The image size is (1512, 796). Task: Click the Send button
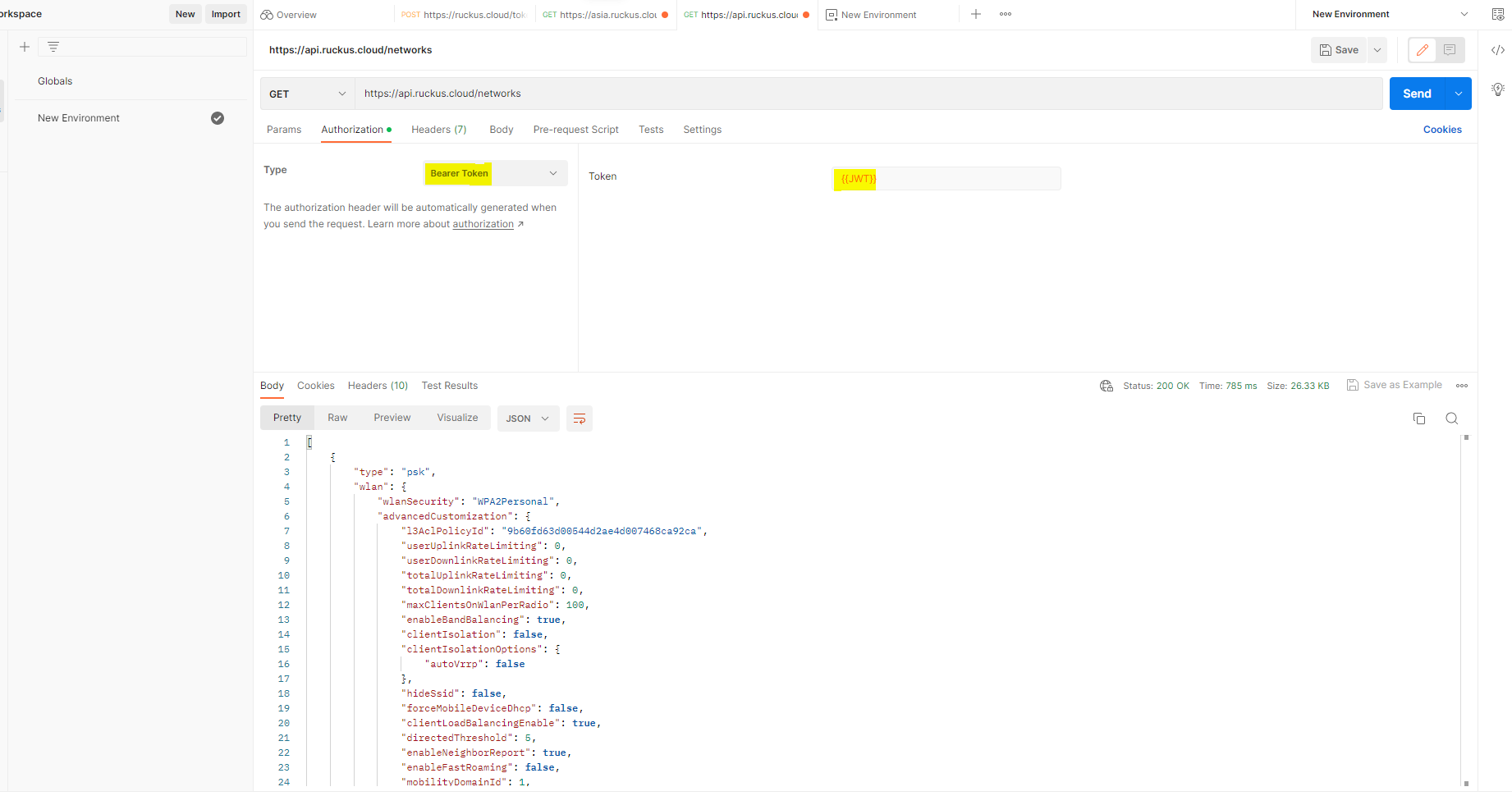[x=1418, y=94]
